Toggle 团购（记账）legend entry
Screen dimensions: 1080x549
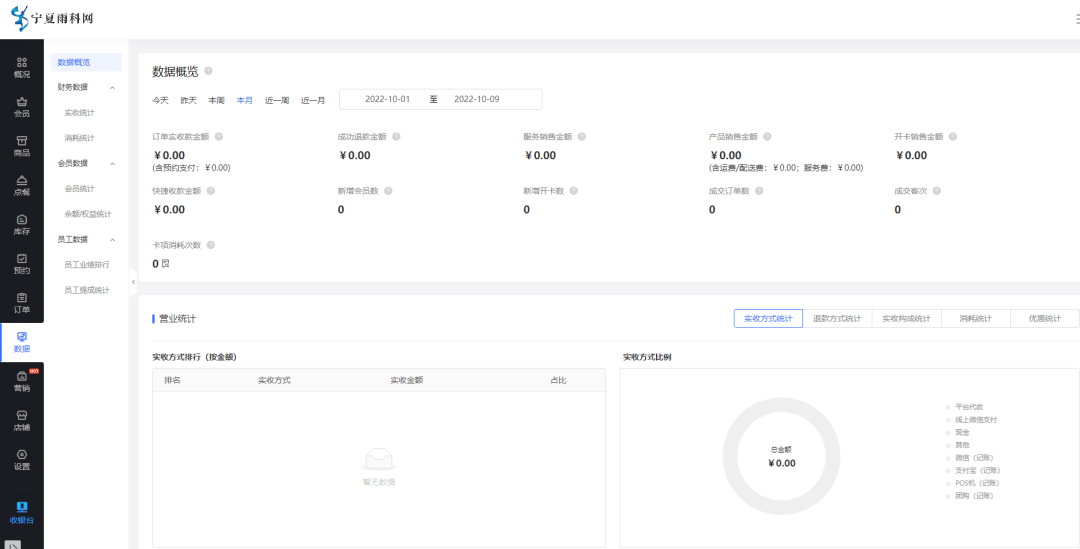(x=970, y=496)
